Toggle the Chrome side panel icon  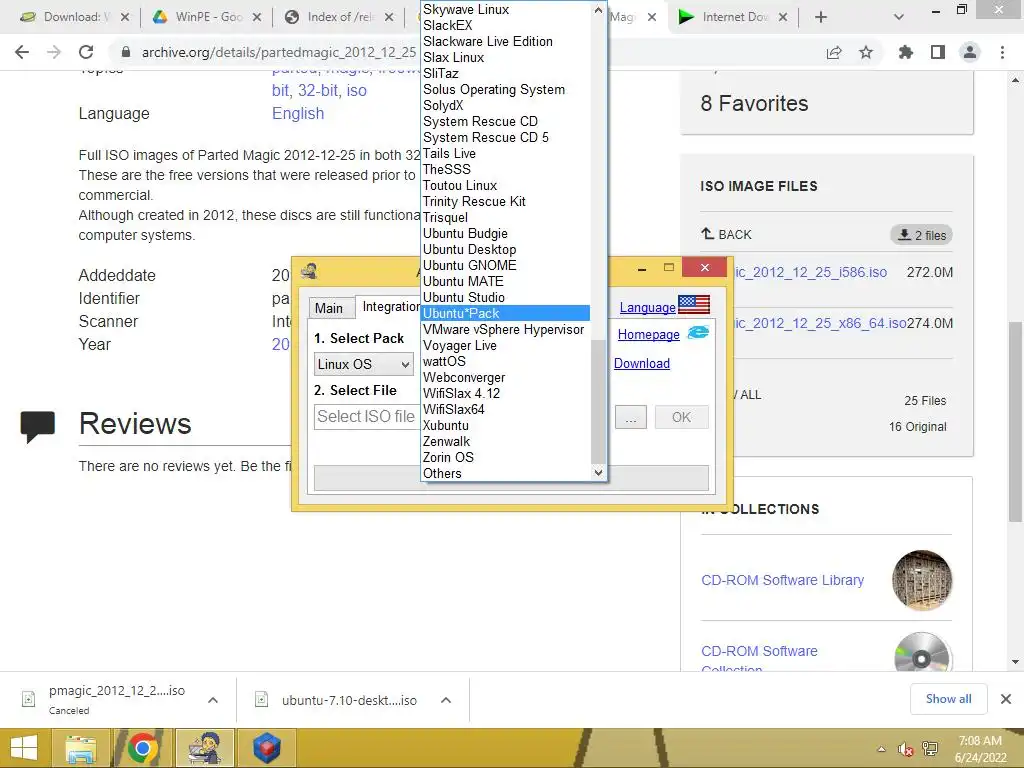tap(938, 52)
